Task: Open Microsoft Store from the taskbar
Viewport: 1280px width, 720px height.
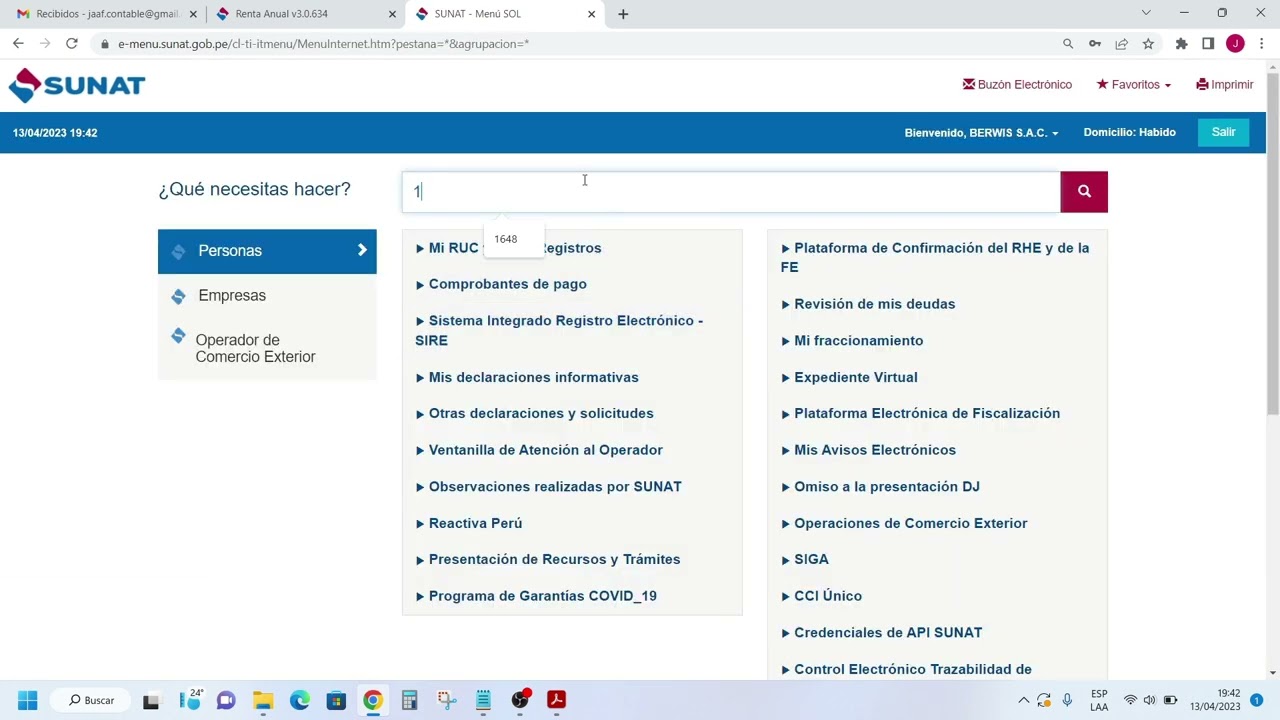Action: pos(336,700)
